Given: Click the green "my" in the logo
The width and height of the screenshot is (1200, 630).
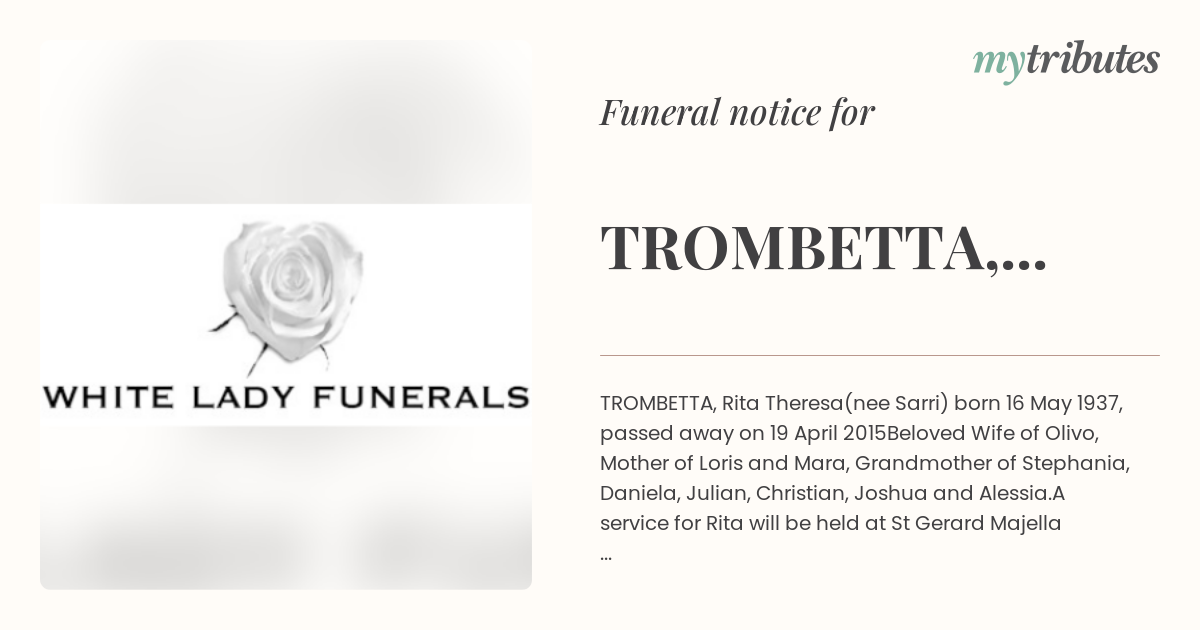Looking at the screenshot, I should point(999,64).
